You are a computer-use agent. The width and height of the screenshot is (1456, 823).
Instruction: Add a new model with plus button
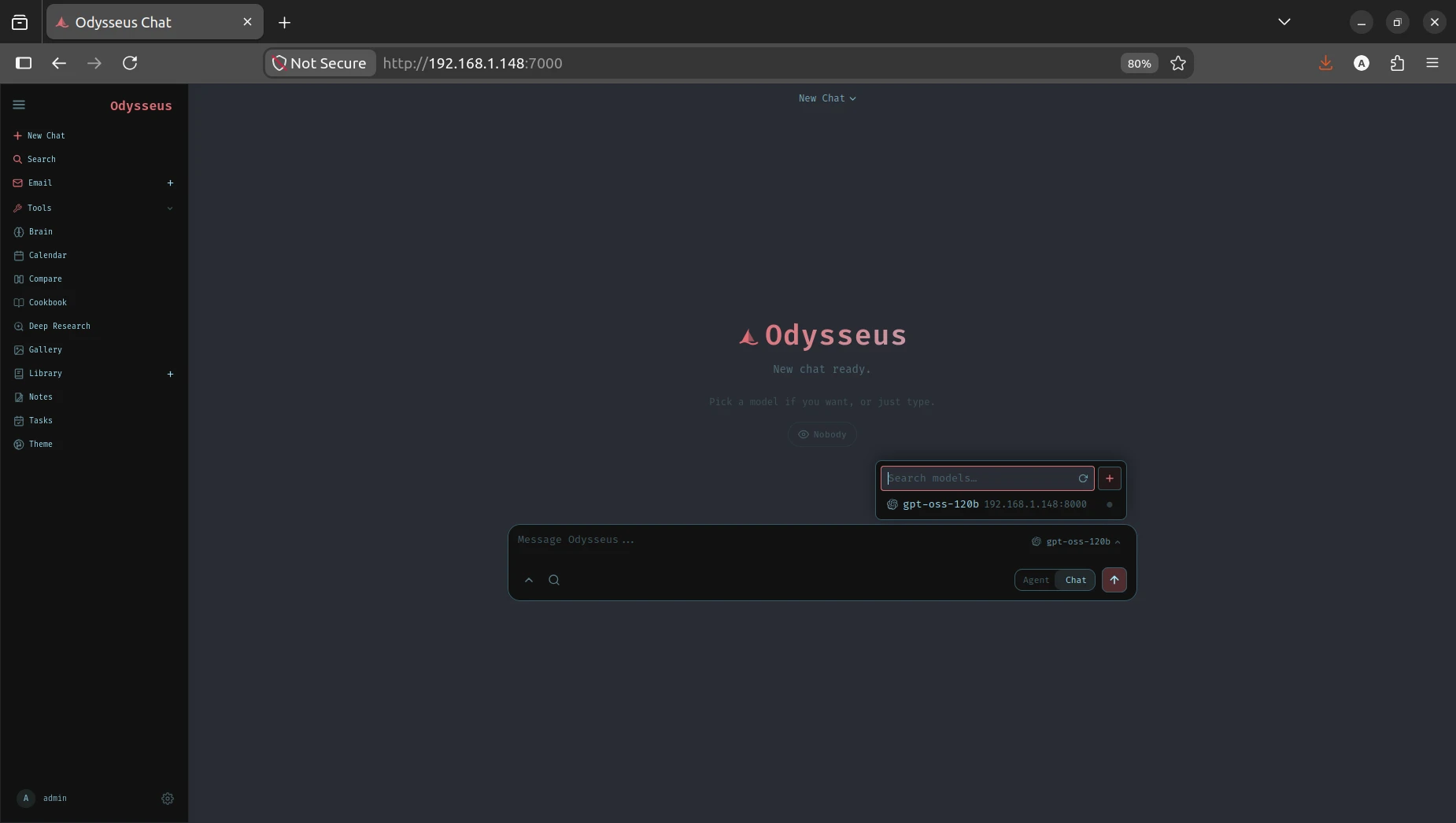click(x=1110, y=478)
